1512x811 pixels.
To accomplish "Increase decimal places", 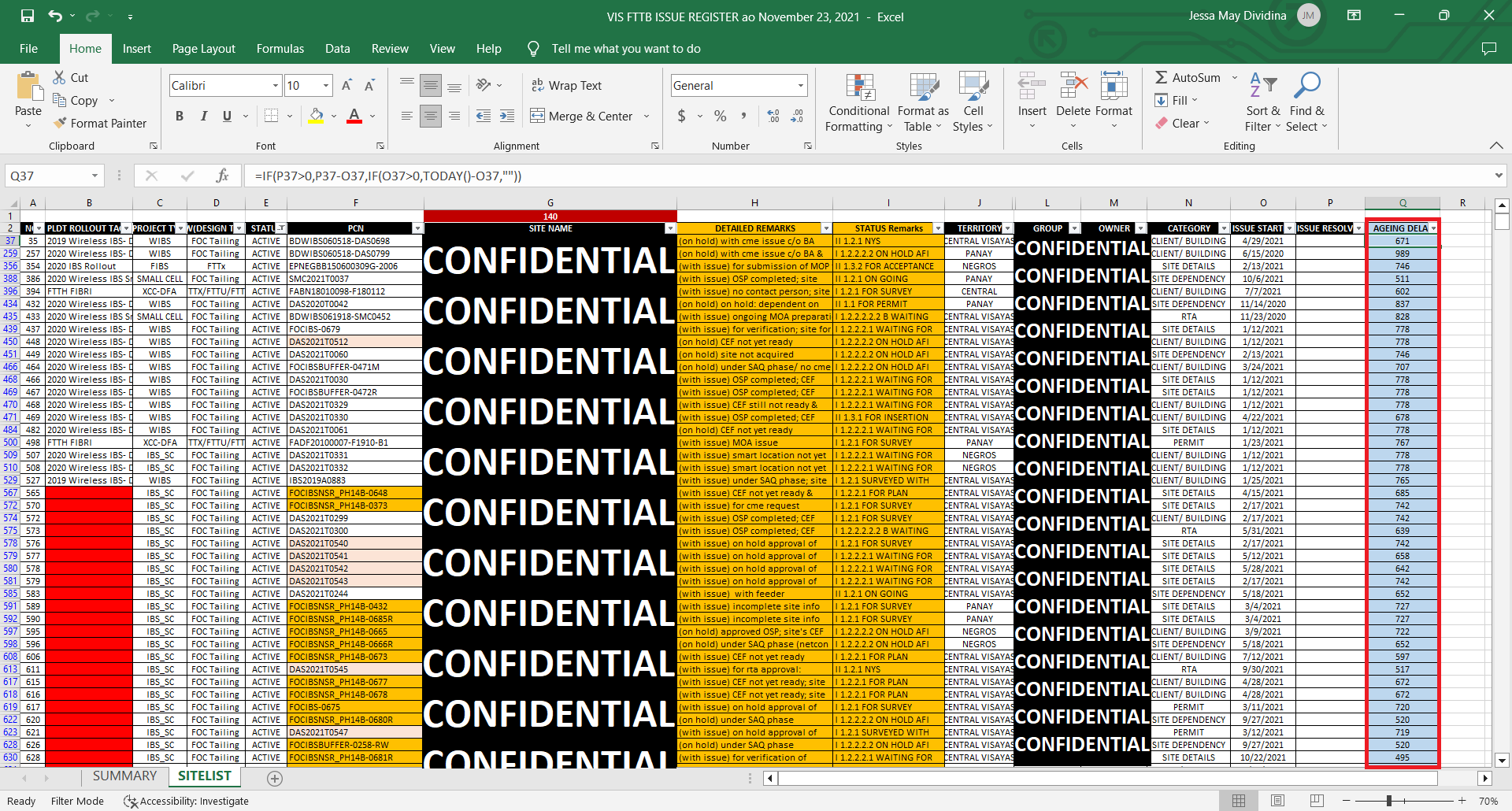I will point(773,116).
